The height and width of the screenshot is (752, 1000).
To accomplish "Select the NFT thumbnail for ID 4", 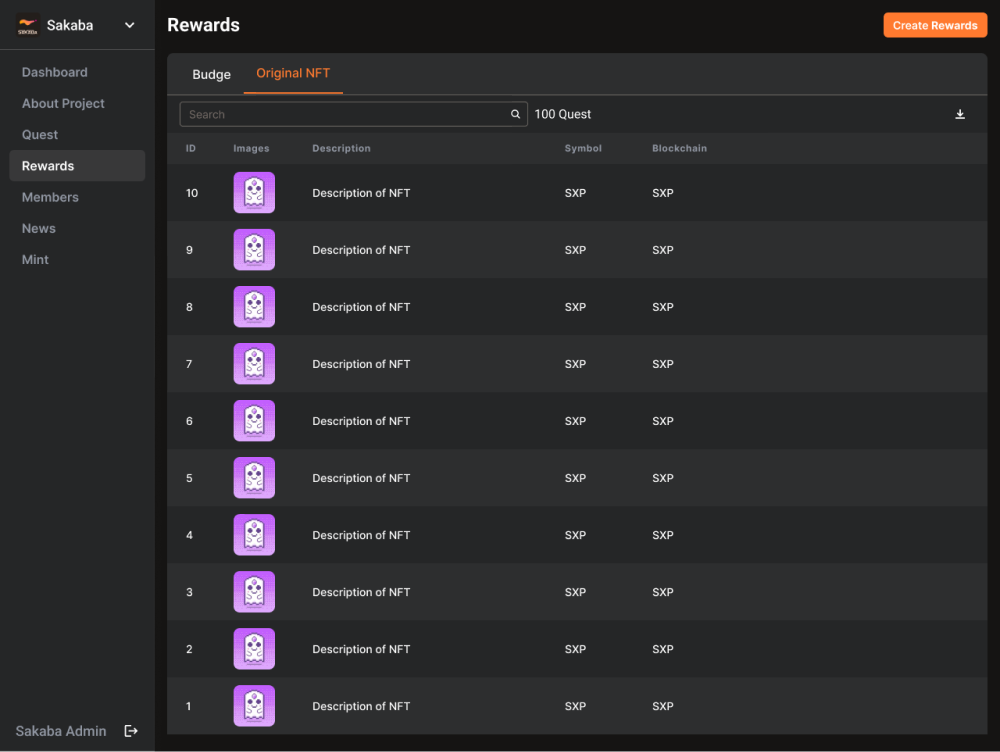I will [x=254, y=535].
